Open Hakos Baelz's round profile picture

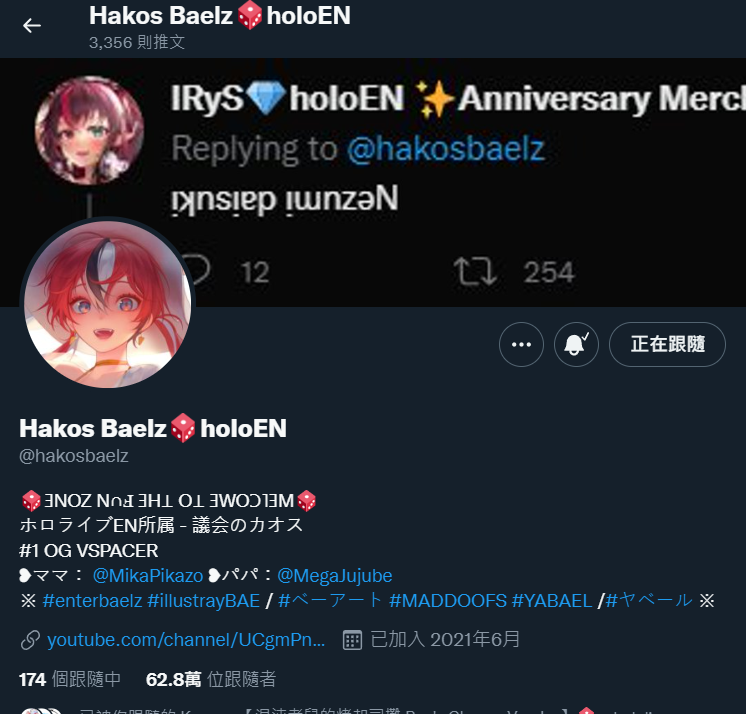coord(108,304)
